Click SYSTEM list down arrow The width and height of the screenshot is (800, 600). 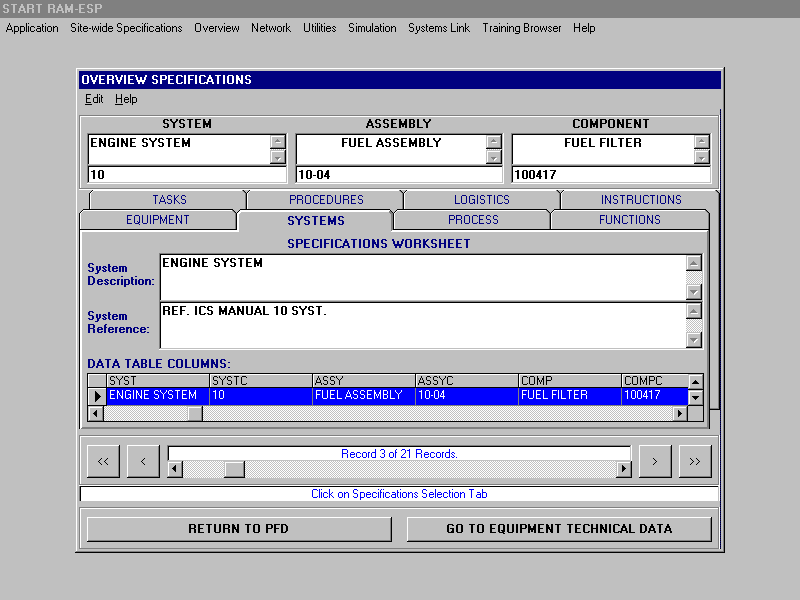click(x=278, y=157)
